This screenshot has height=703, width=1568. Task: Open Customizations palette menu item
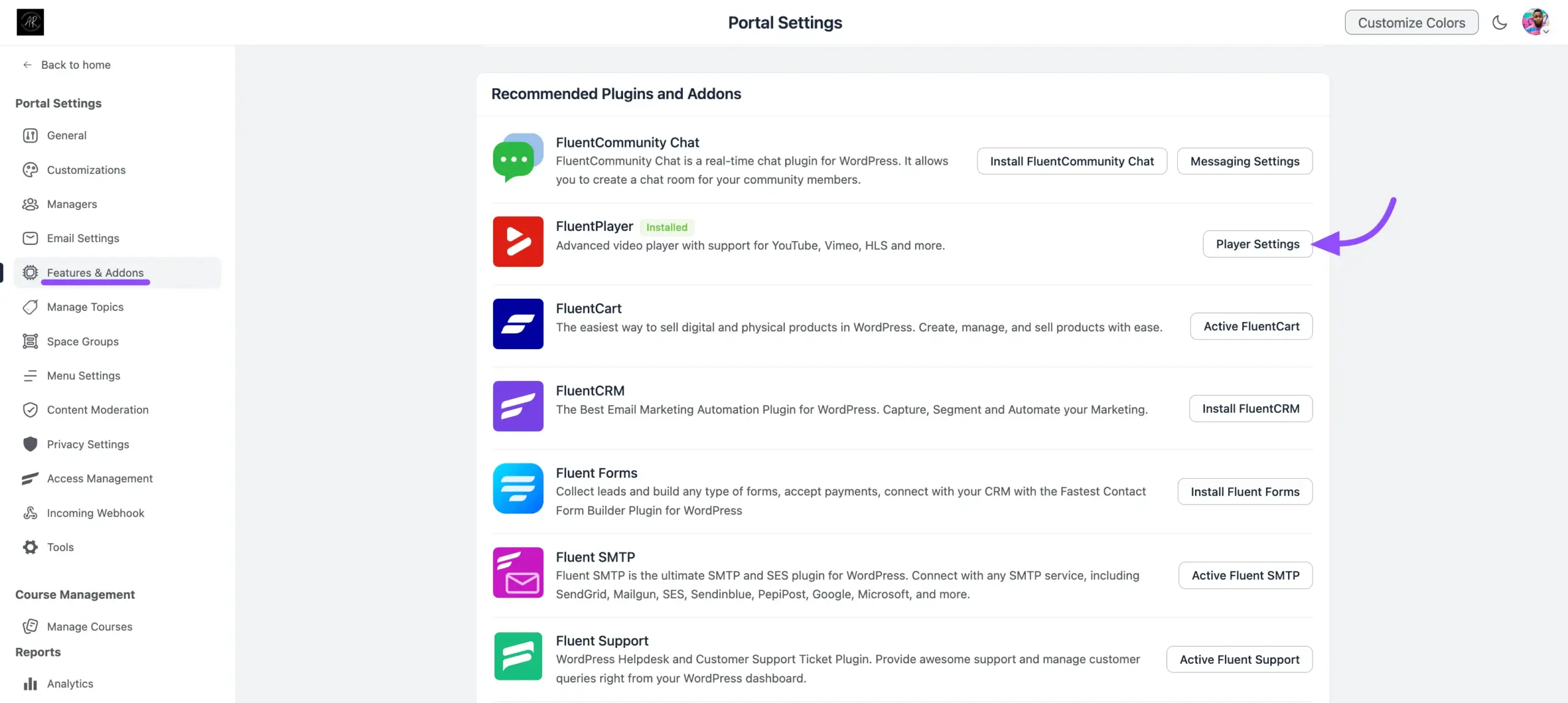coord(86,170)
